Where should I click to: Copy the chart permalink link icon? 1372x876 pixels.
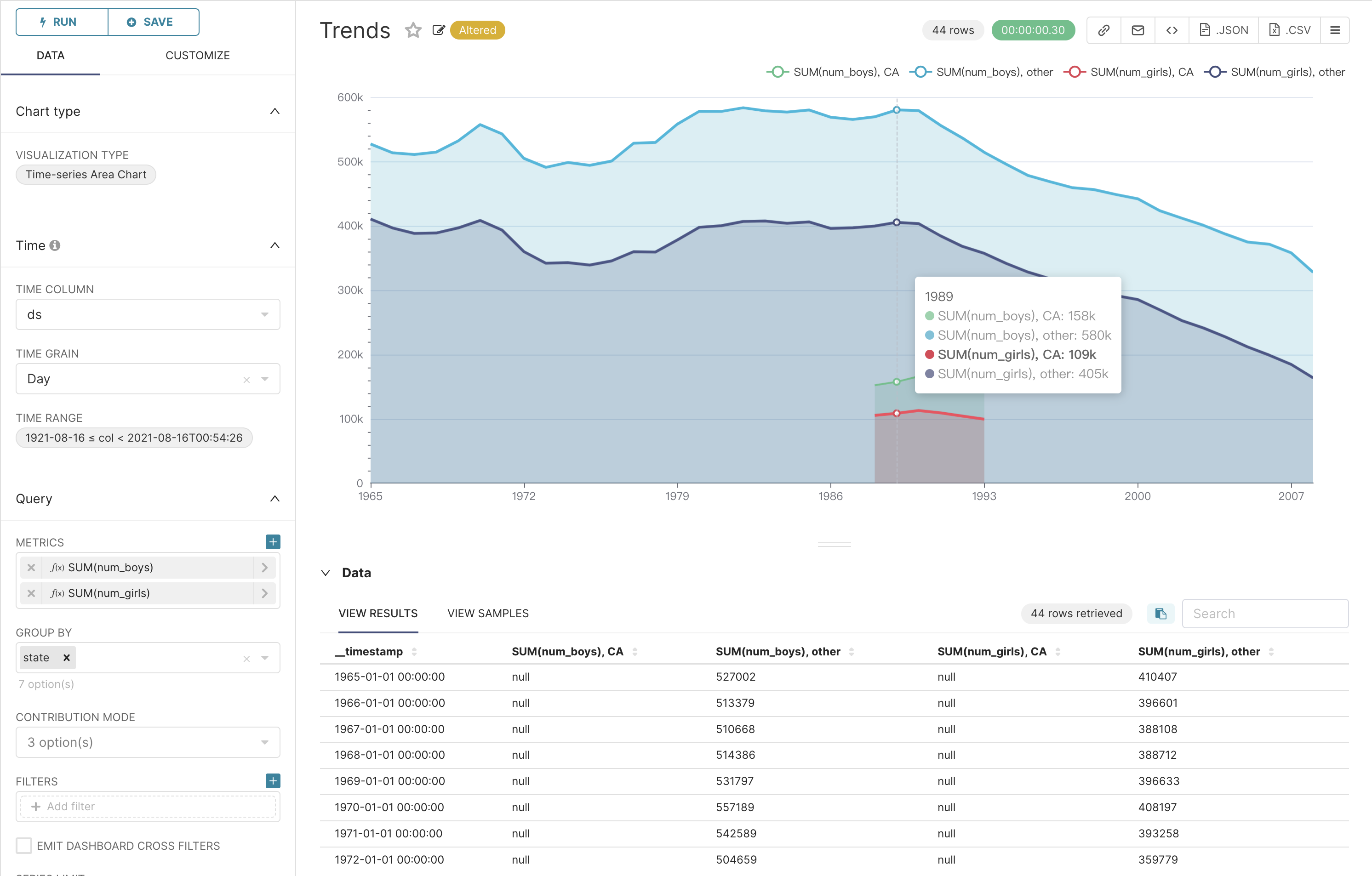(1103, 29)
